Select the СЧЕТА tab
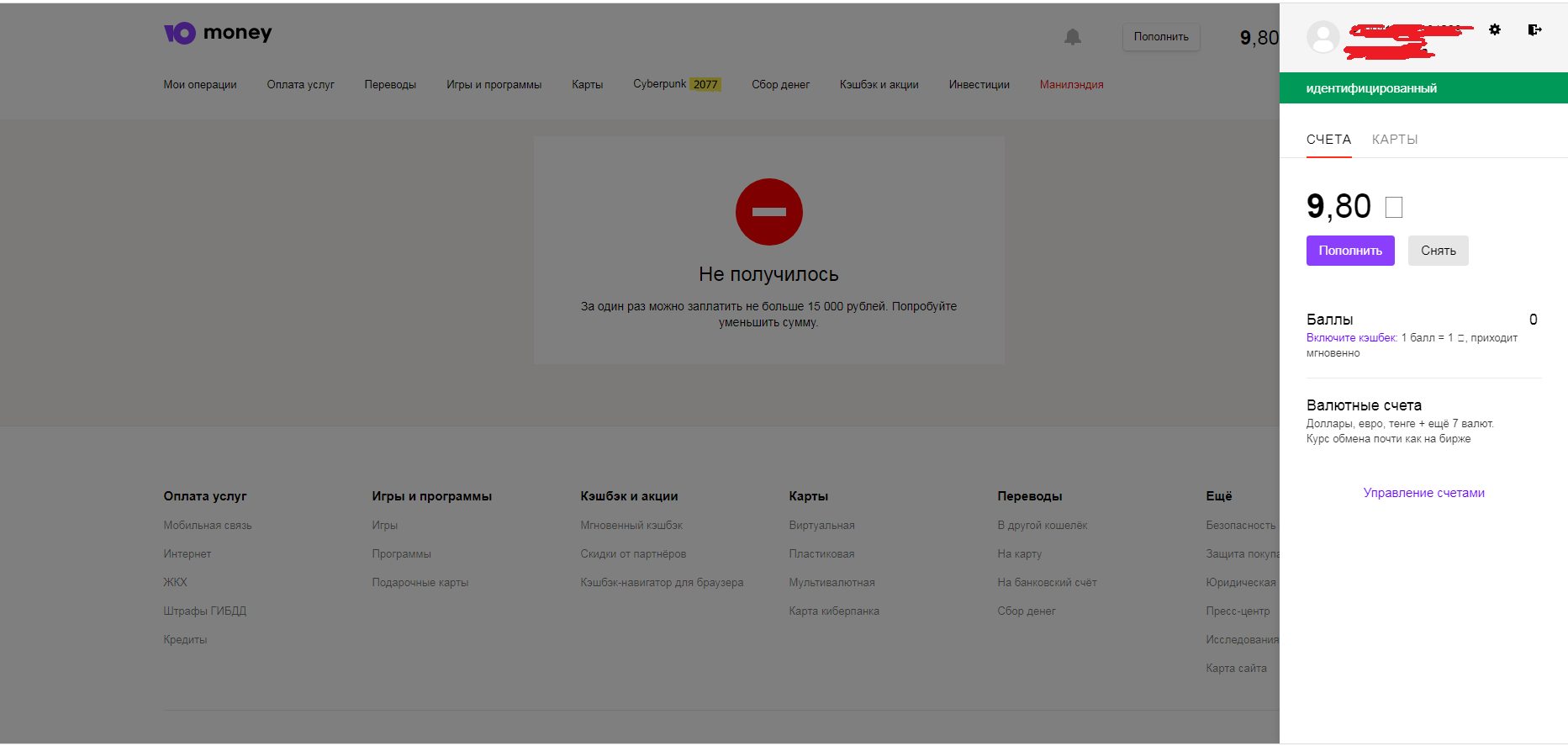1568x746 pixels. (x=1328, y=140)
